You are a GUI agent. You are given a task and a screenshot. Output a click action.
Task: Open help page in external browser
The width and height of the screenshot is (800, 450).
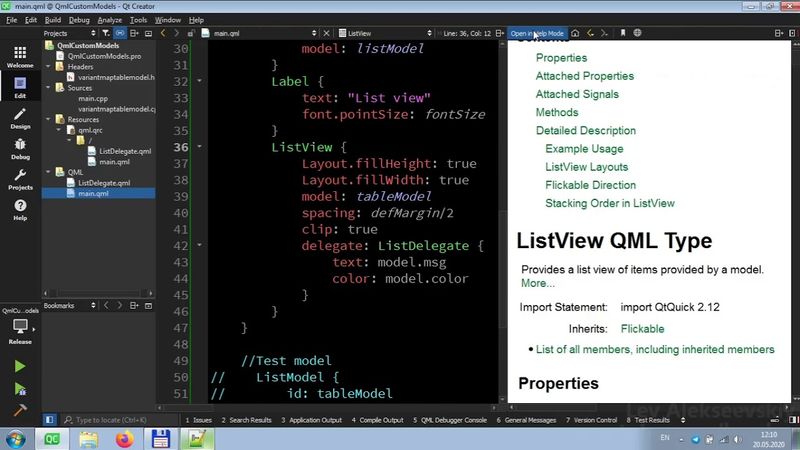(637, 33)
